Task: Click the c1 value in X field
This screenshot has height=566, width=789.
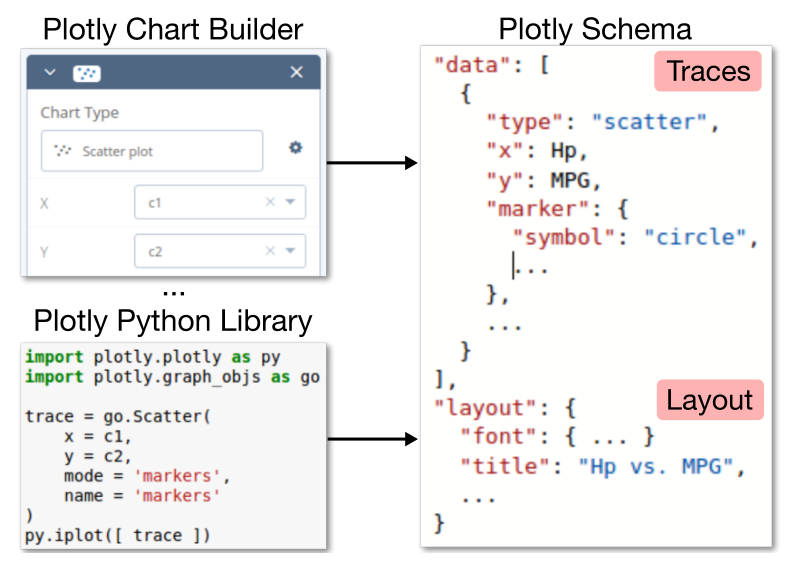Action: (154, 203)
